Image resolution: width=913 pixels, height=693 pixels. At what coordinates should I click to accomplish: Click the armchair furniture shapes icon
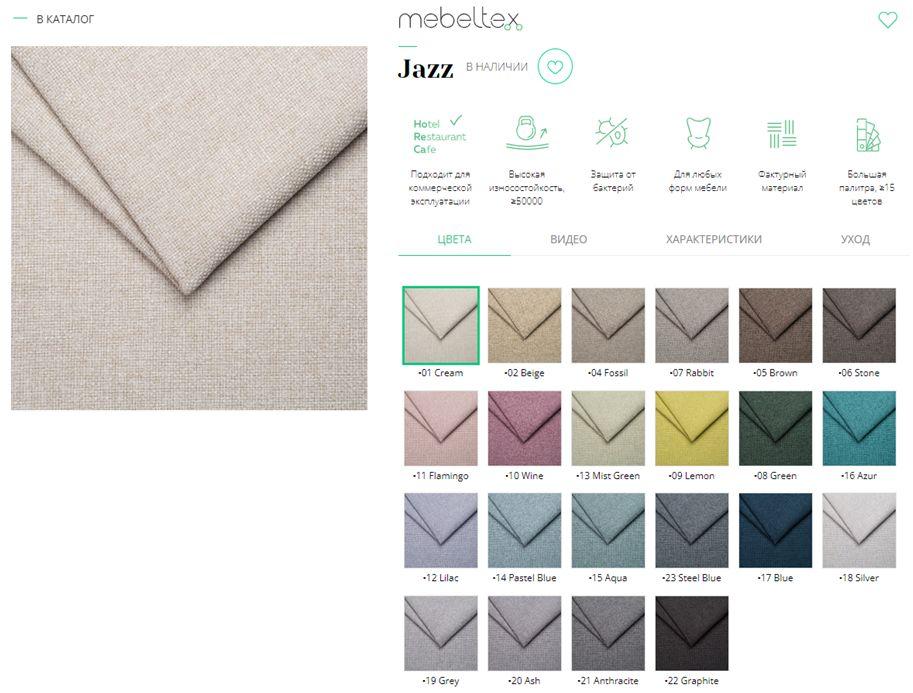pos(698,133)
